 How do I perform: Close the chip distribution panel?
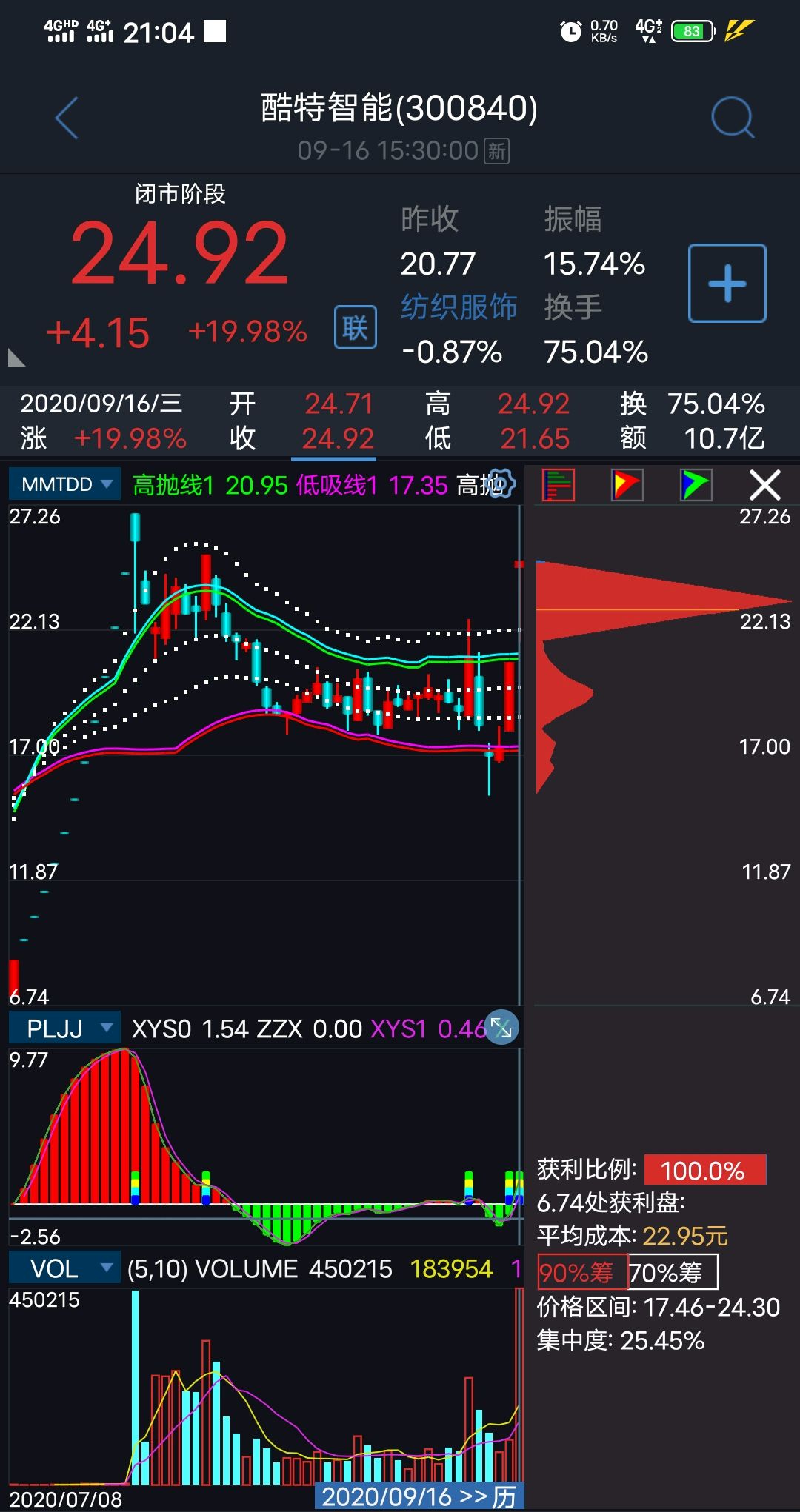764,486
